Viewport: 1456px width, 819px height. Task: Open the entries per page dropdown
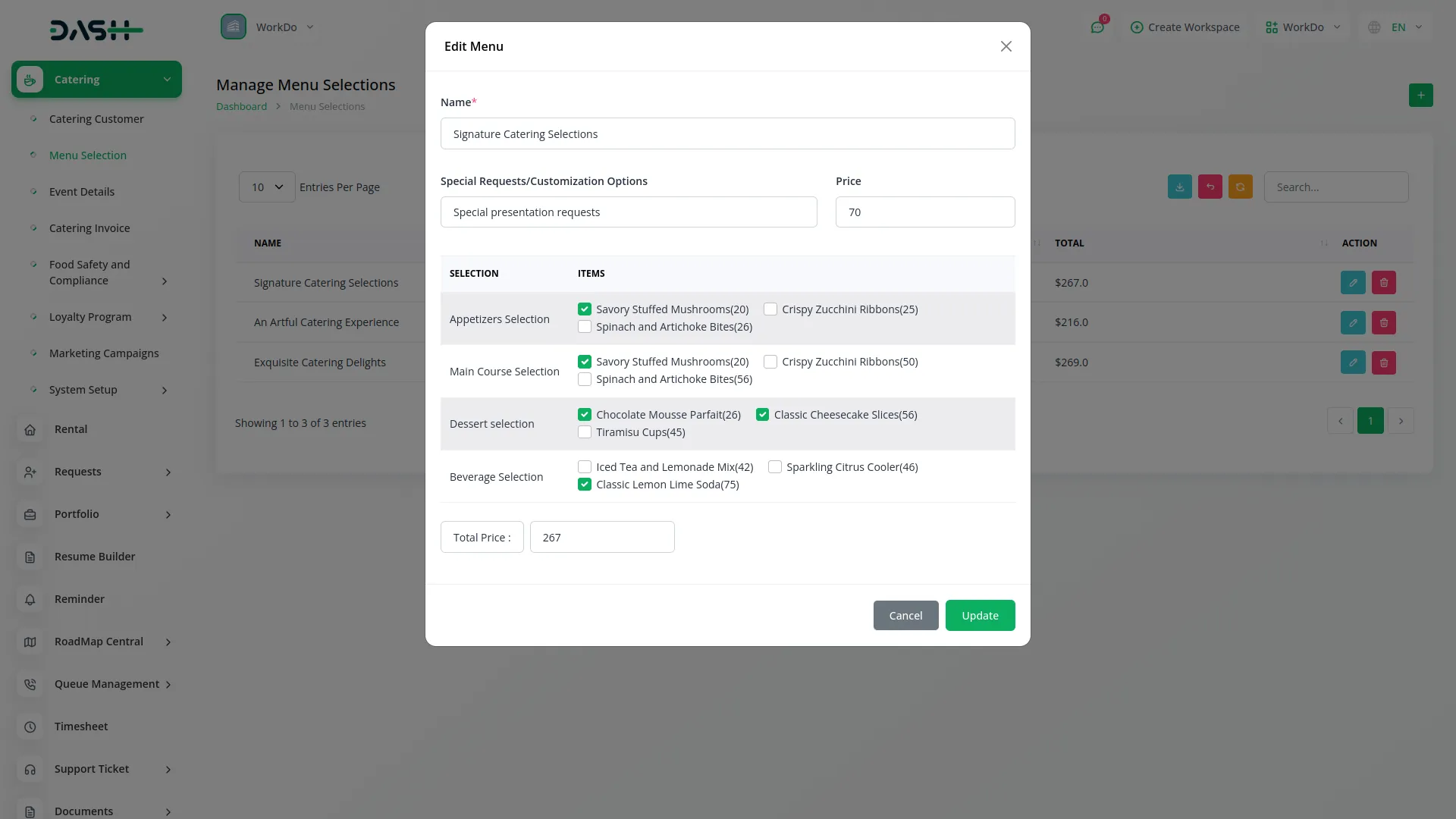tap(267, 187)
